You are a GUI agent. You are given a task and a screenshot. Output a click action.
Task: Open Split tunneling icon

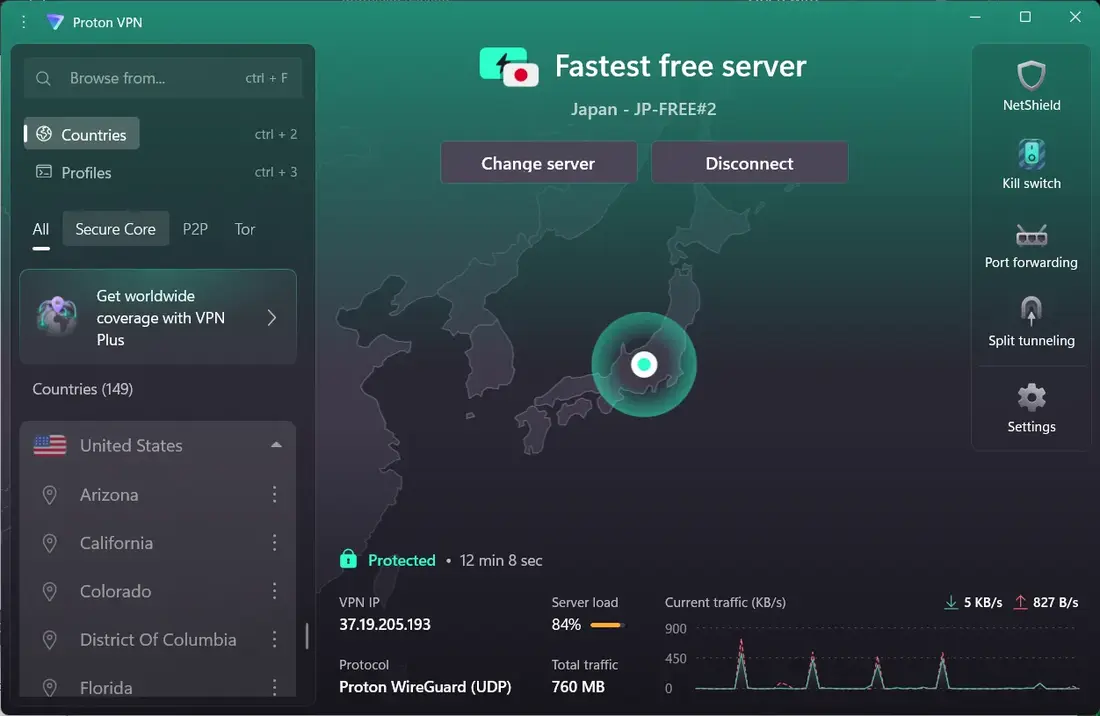1031,311
